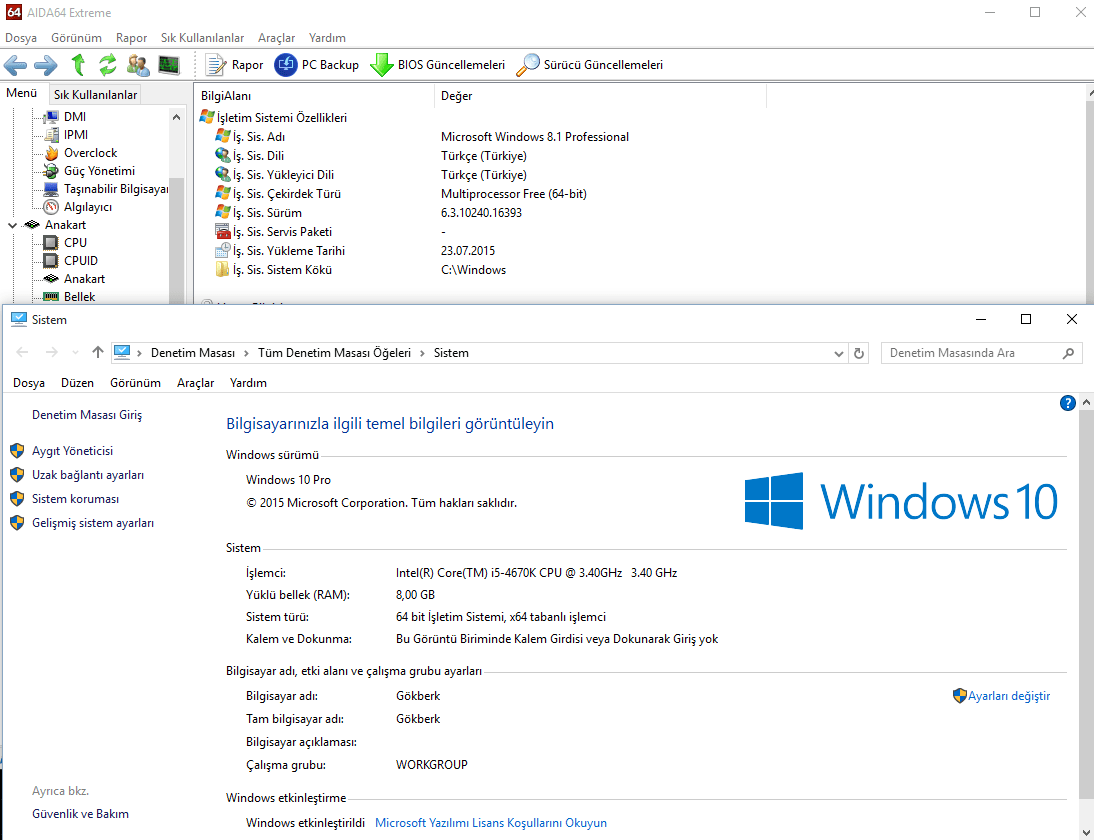Click the Değer column header
This screenshot has width=1094, height=840.
[x=600, y=96]
